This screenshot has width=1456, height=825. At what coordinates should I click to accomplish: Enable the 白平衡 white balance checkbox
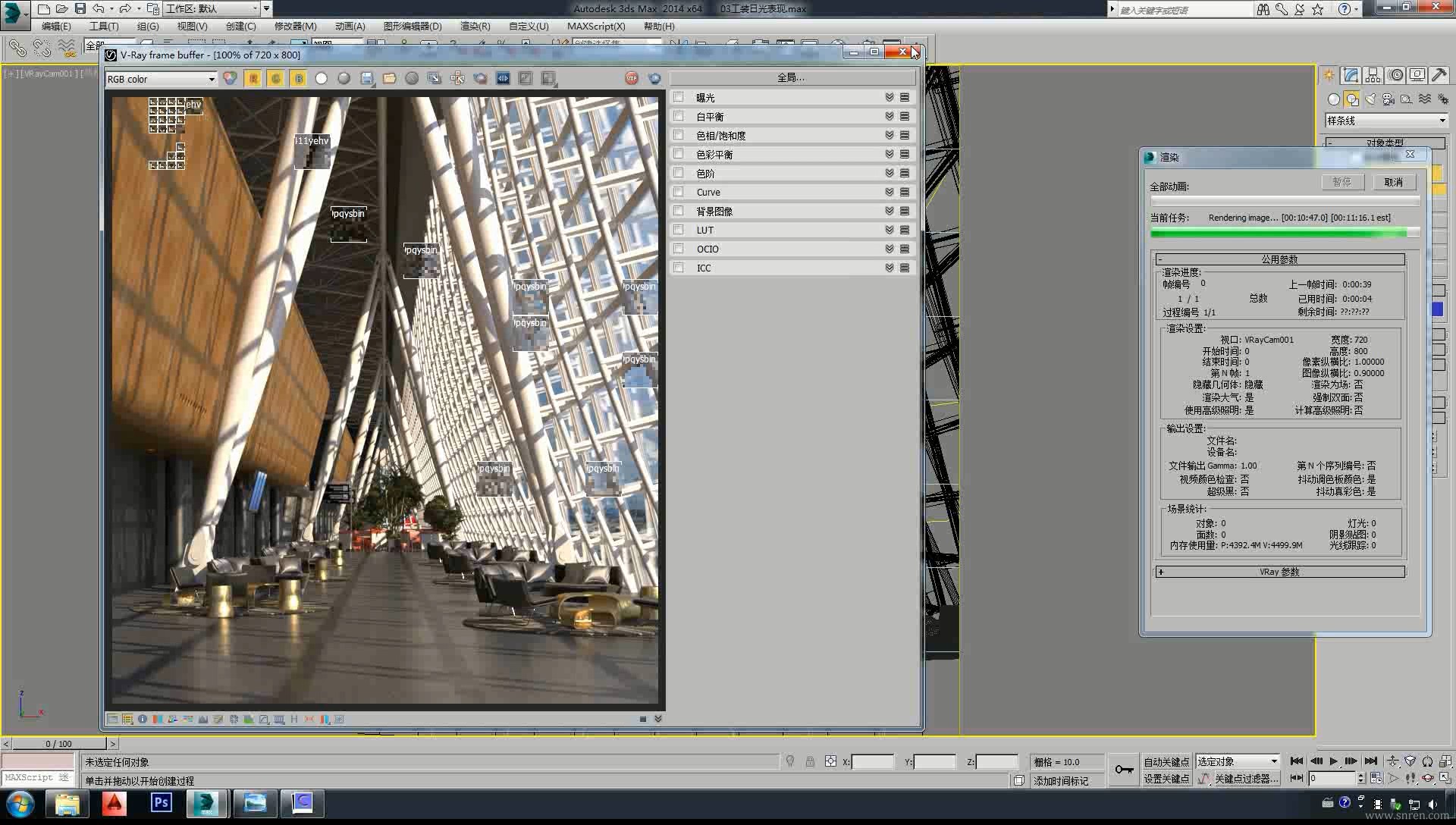click(679, 116)
